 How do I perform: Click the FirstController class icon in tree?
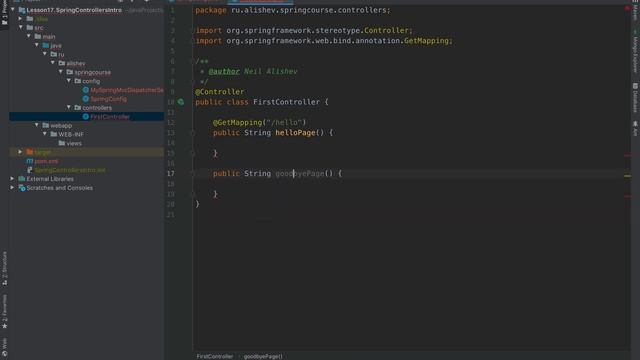[x=86, y=116]
